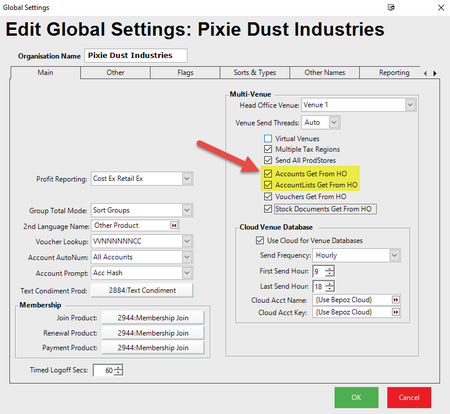450x414 pixels.
Task: Toggle Use Cloud for Venue Databases
Action: 260,240
